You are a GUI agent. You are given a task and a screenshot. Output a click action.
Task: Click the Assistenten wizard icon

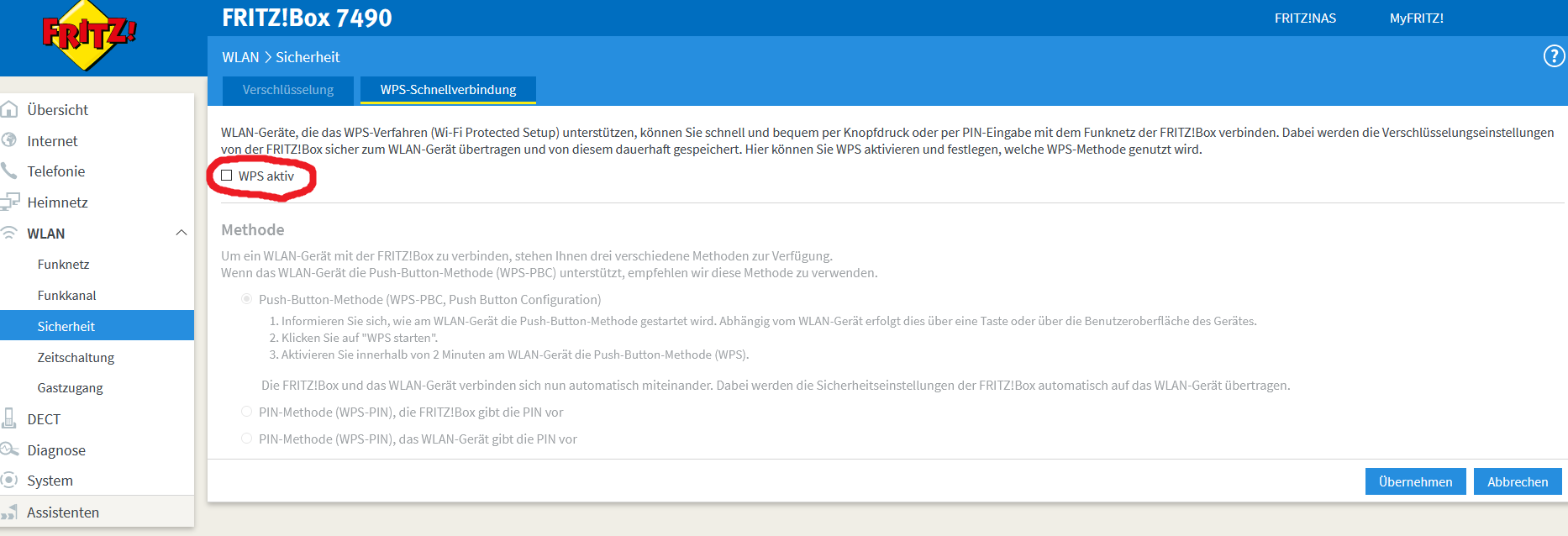[x=9, y=512]
